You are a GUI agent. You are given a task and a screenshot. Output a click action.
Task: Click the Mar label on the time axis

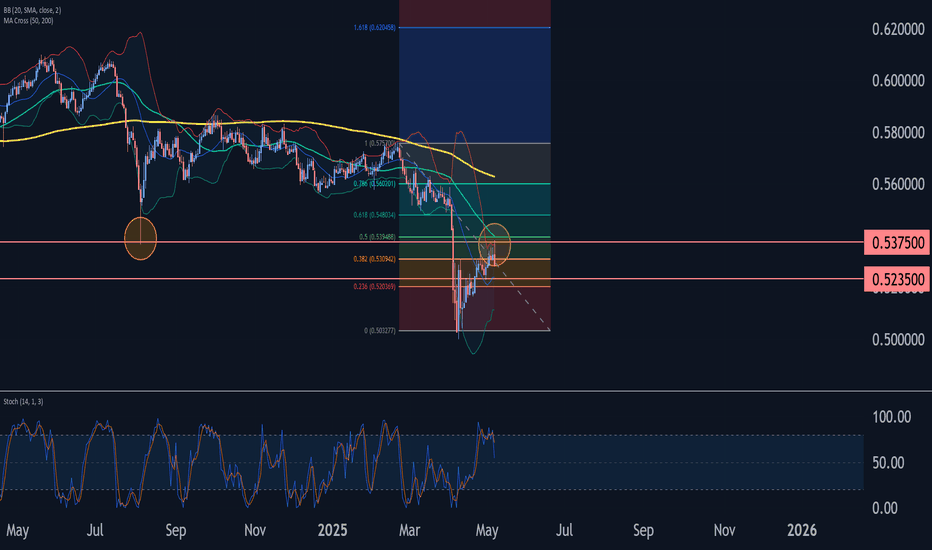[410, 530]
